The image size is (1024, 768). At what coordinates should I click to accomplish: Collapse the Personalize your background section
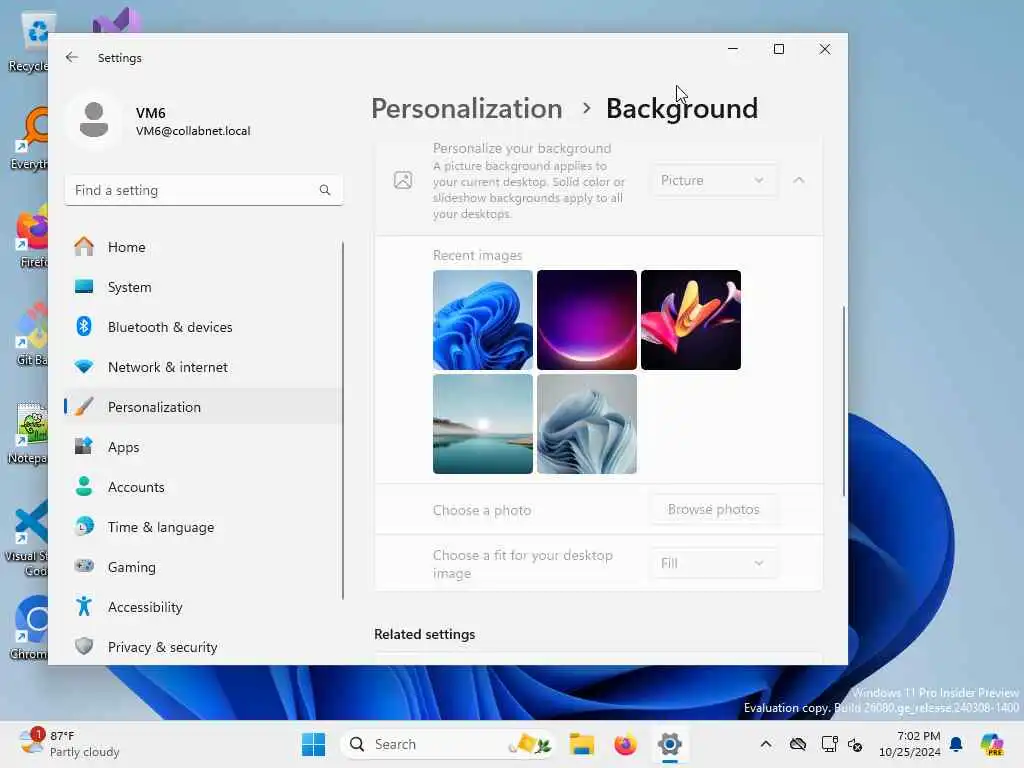coord(799,180)
